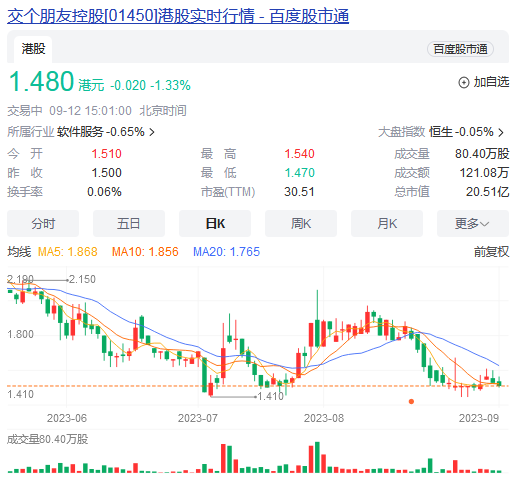Click the plus icon beside 加自选
The width and height of the screenshot is (524, 478).
(x=464, y=82)
